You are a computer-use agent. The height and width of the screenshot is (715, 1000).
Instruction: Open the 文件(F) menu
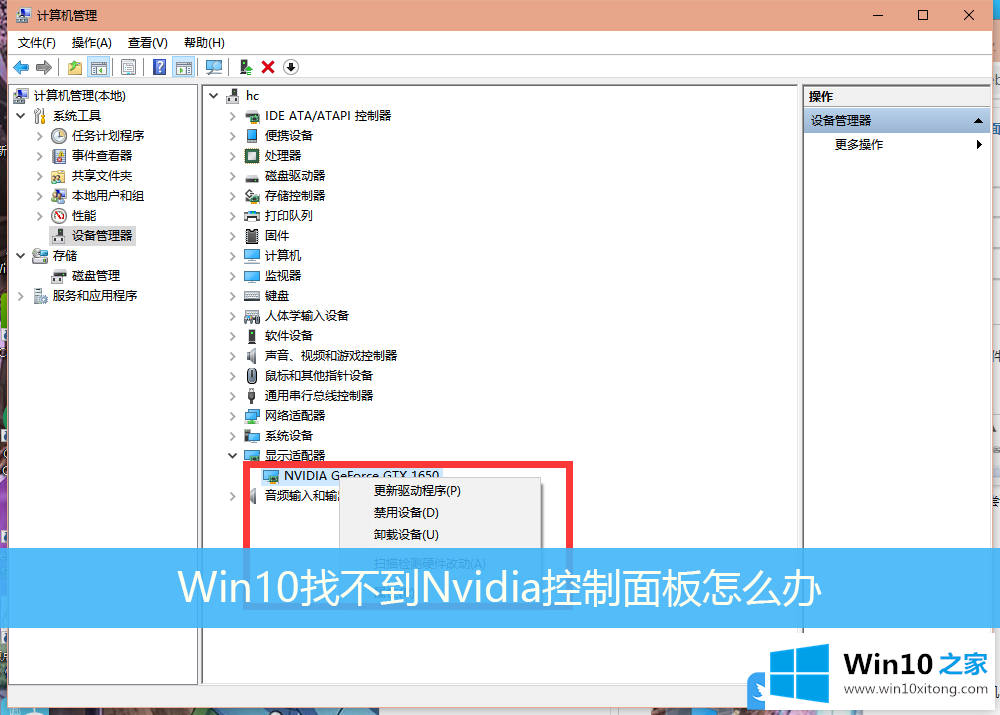coord(36,43)
